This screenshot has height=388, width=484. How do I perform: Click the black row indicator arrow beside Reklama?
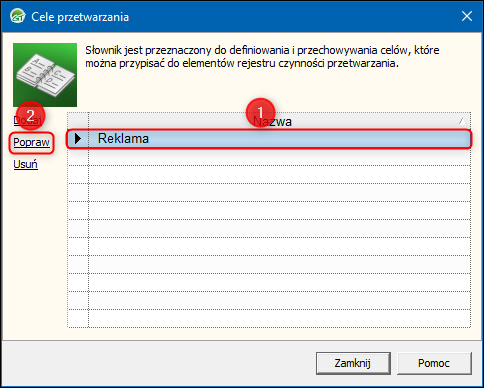coord(78,138)
